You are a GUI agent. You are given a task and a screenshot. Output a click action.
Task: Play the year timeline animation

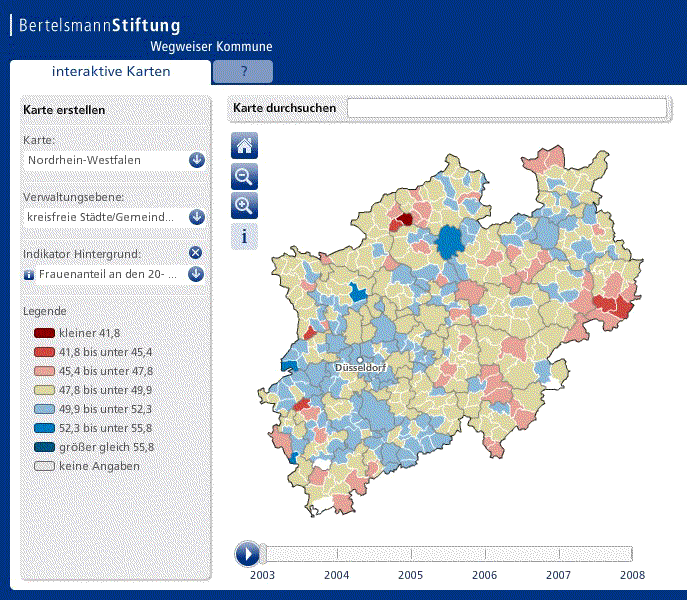(247, 554)
